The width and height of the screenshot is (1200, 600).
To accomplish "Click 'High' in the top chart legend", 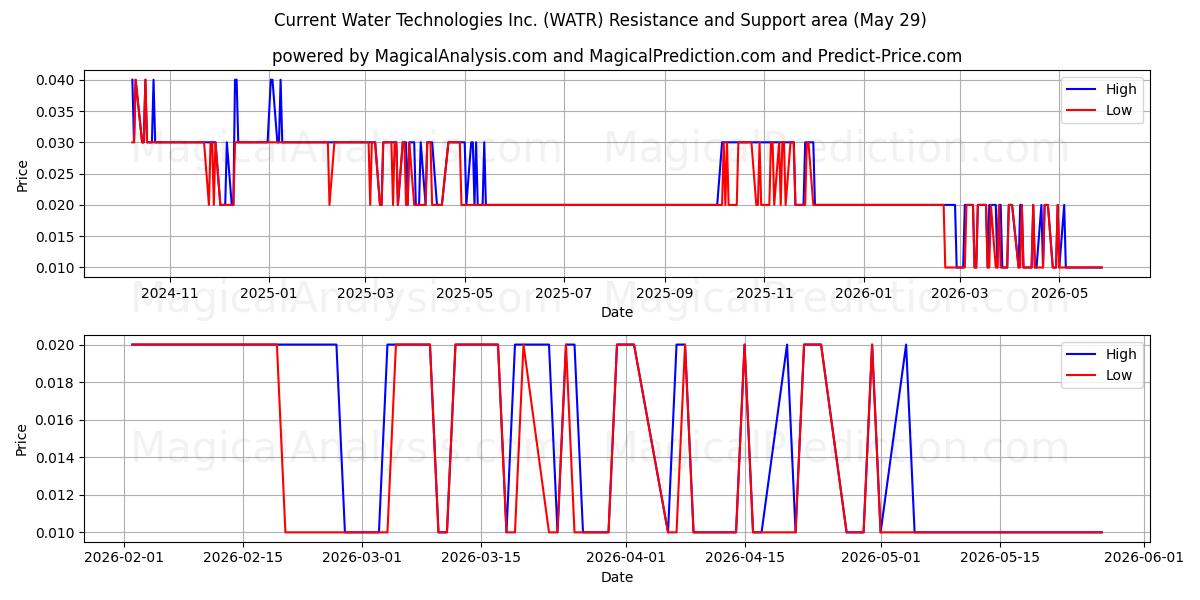I will (1121, 89).
